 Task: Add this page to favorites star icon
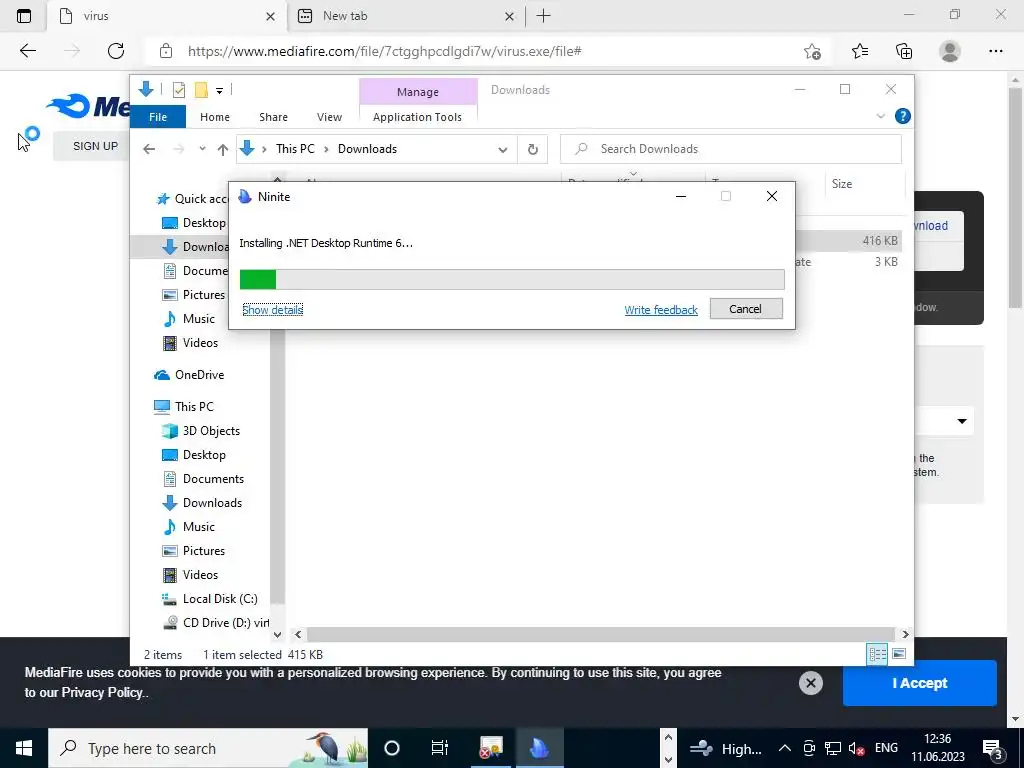click(x=812, y=51)
